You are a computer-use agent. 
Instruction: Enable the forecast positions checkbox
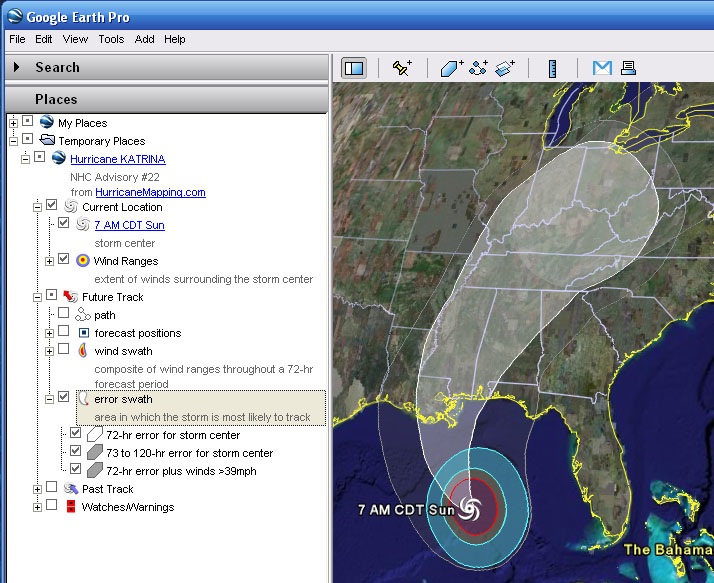(x=63, y=331)
